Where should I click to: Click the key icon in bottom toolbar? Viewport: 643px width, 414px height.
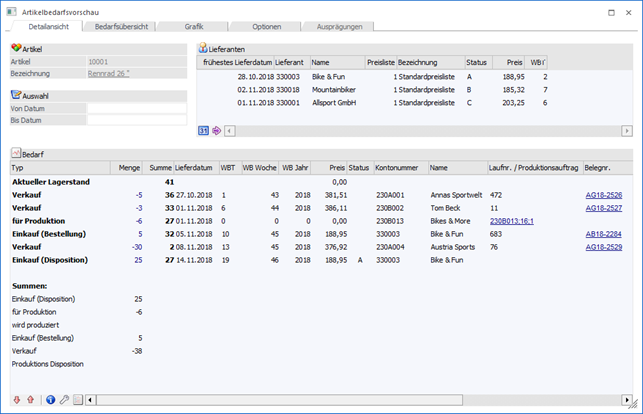click(x=64, y=400)
